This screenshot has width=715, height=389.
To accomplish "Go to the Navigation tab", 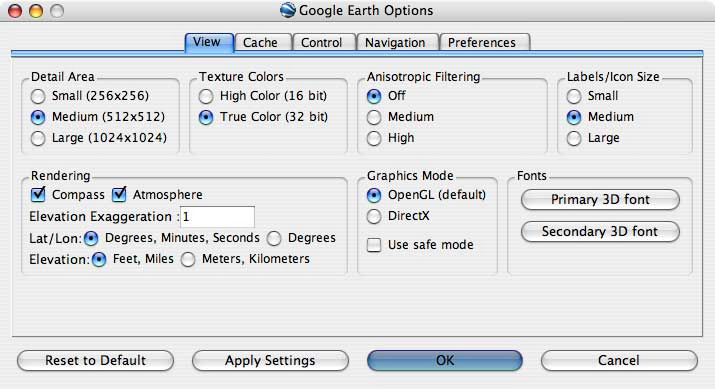I will (x=397, y=42).
